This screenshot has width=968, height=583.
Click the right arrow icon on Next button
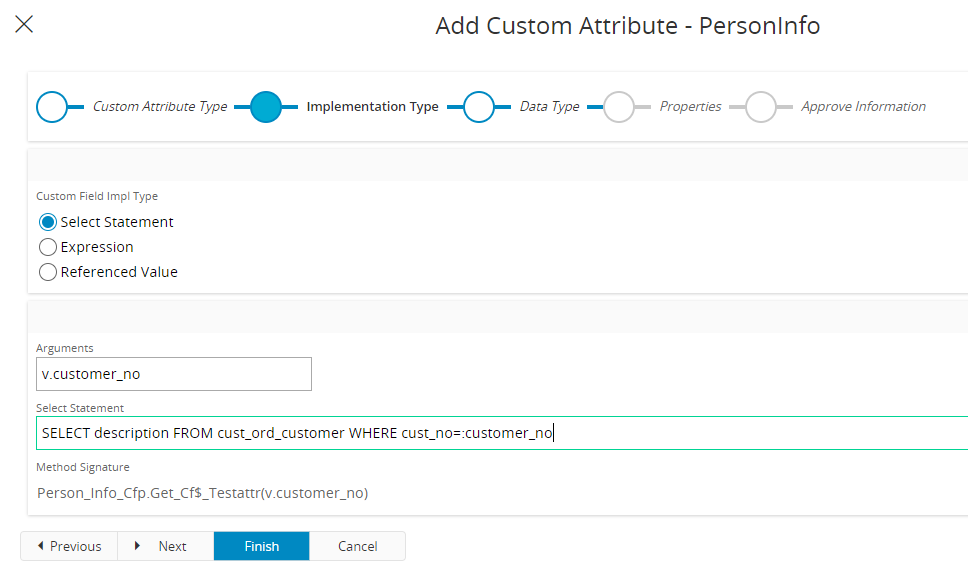pos(139,546)
